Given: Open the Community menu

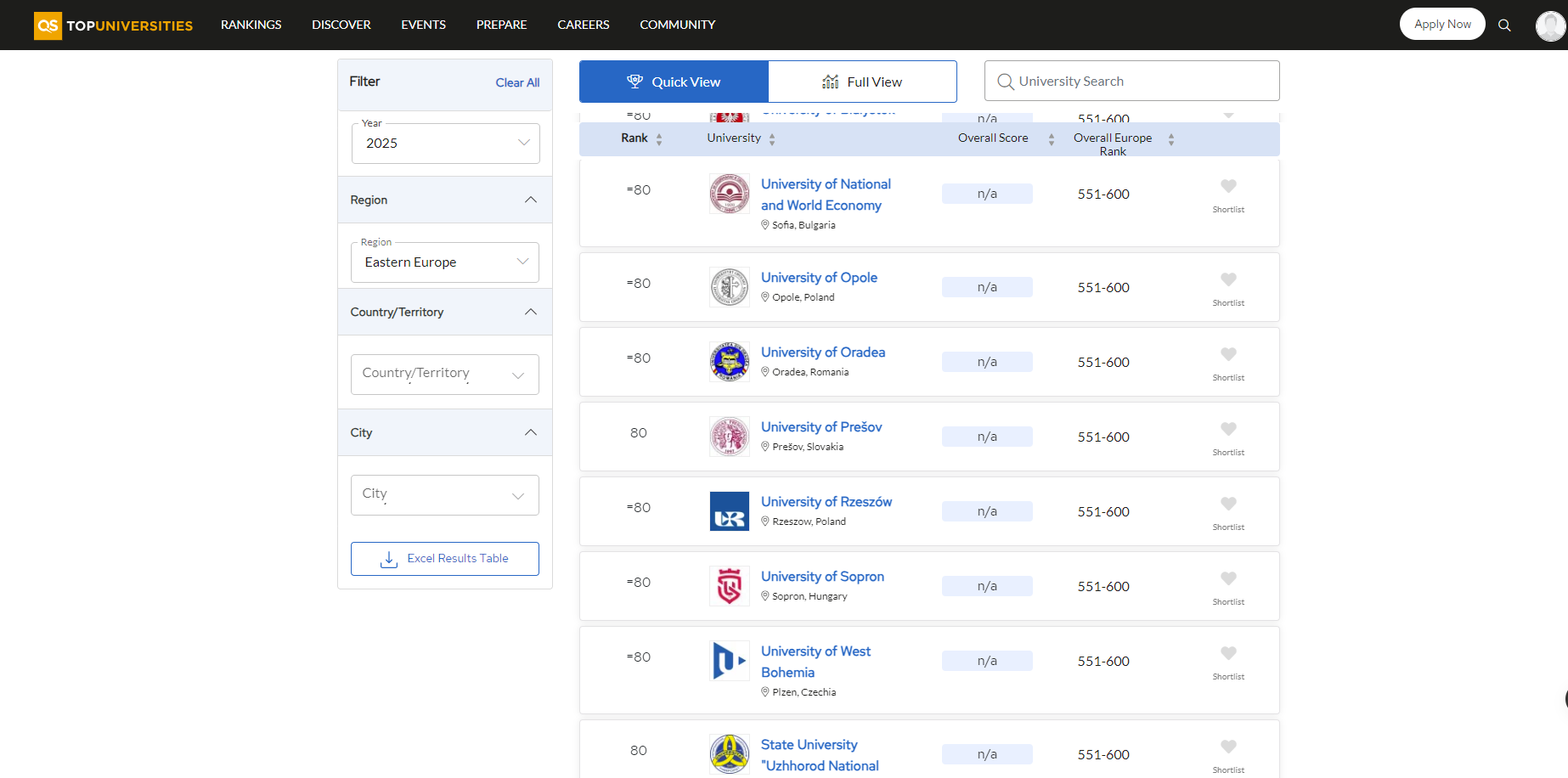Looking at the screenshot, I should 678,25.
